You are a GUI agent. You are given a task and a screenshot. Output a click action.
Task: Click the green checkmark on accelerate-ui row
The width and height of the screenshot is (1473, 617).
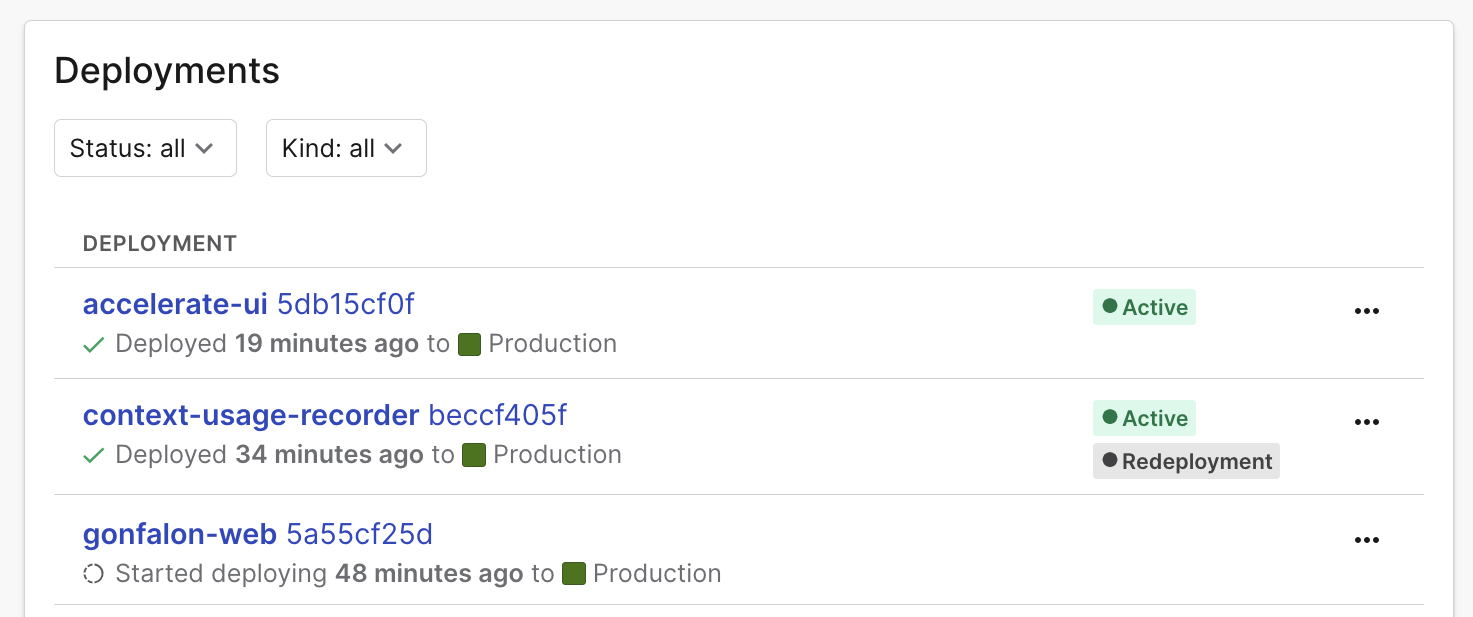coord(94,345)
